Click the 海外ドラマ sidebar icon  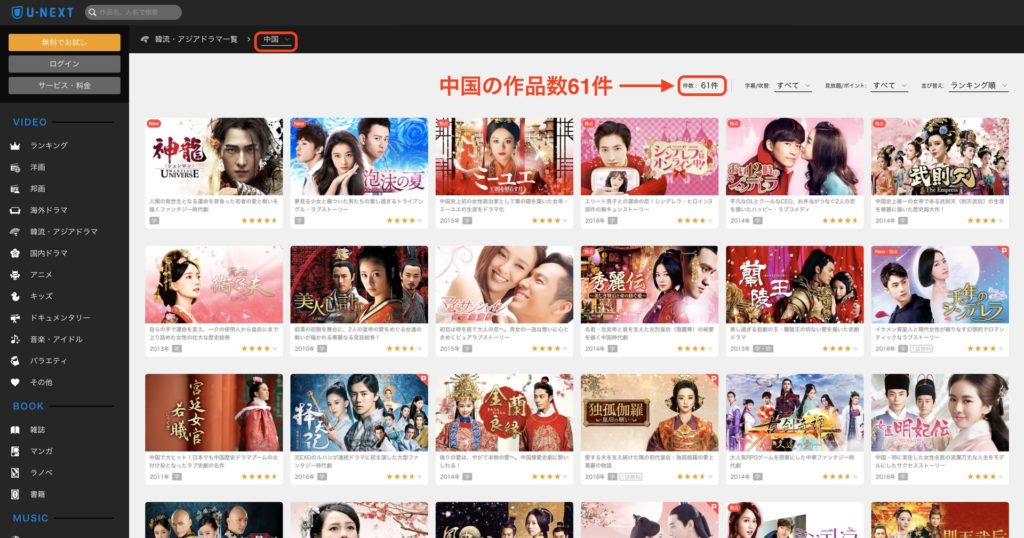[15, 210]
